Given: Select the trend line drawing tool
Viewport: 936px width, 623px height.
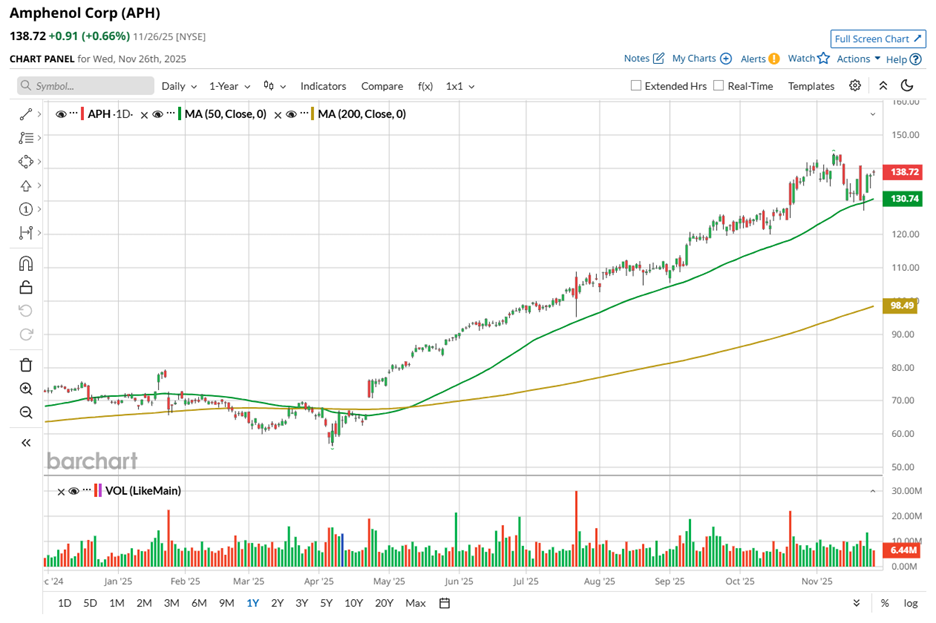Looking at the screenshot, I should point(26,115).
